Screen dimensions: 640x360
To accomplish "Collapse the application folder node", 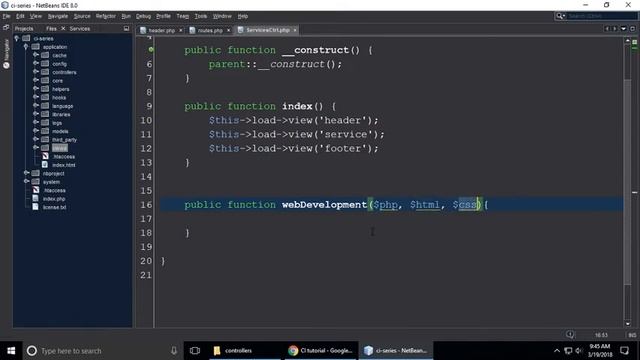I will click(26, 47).
